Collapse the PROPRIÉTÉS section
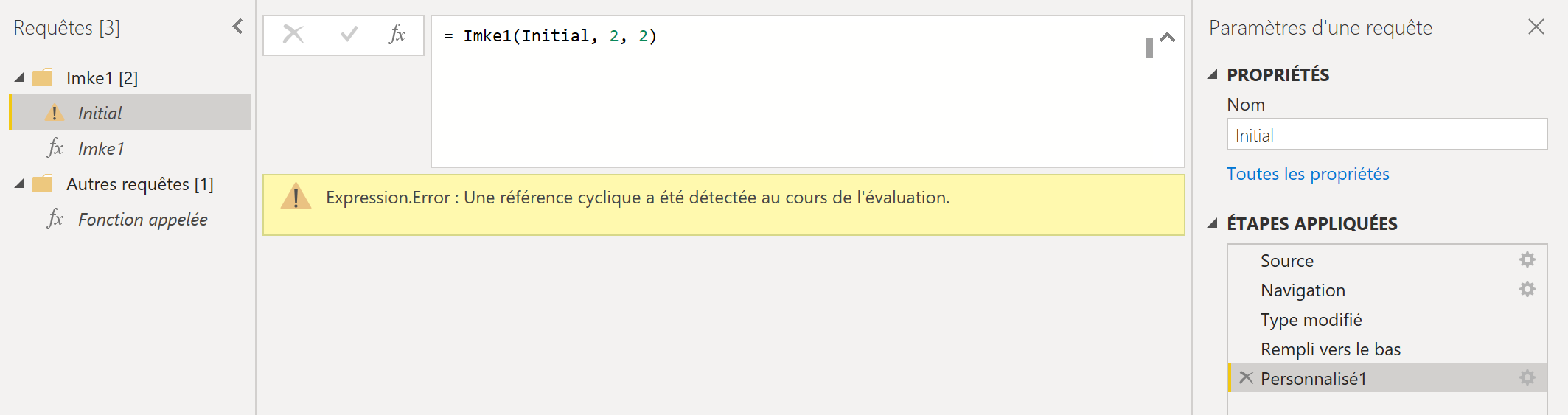The height and width of the screenshot is (415, 1568). click(1212, 74)
